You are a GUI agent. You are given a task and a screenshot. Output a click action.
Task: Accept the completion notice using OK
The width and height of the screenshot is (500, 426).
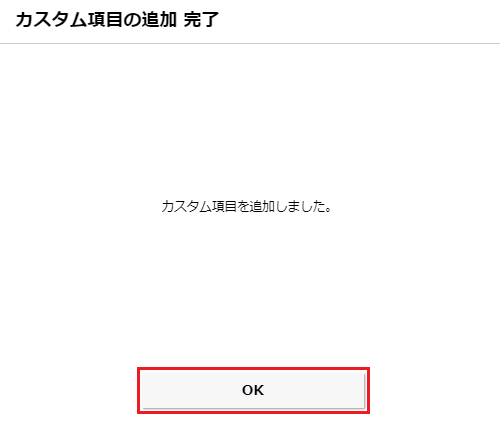(253, 390)
